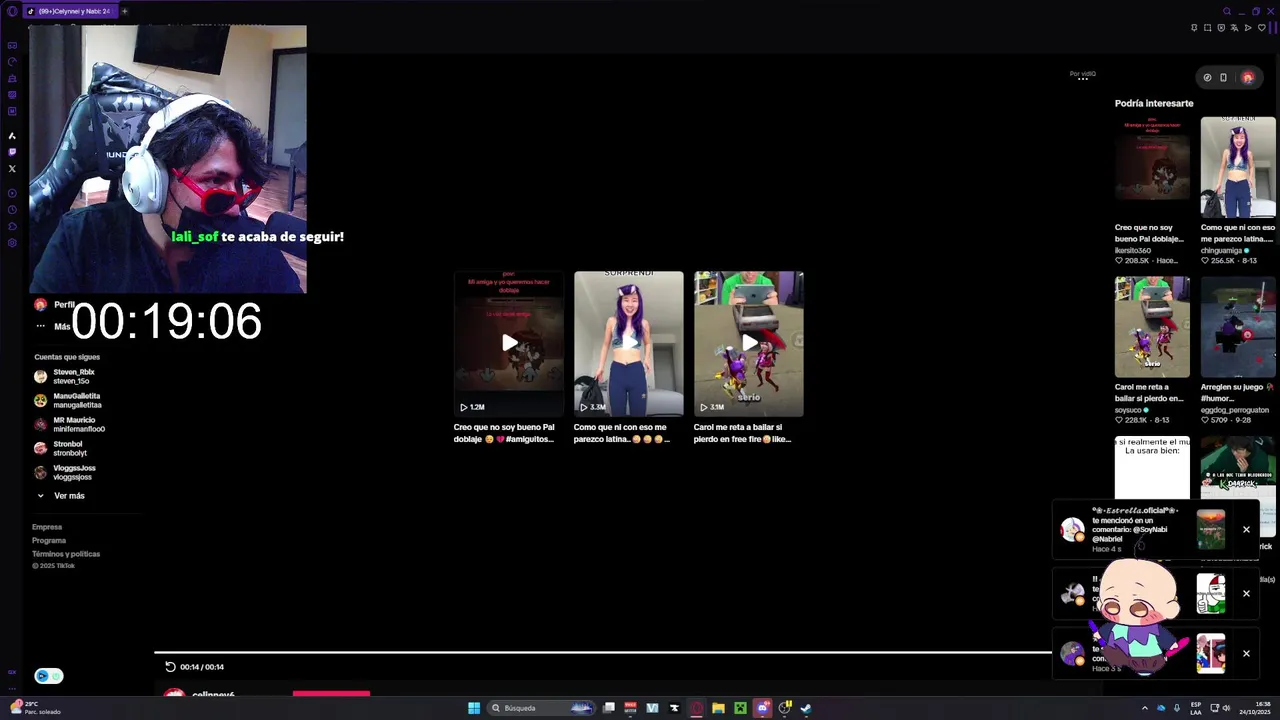The height and width of the screenshot is (720, 1280).
Task: Dismiss the Estrella.oficial mention notification
Action: pyautogui.click(x=1246, y=529)
